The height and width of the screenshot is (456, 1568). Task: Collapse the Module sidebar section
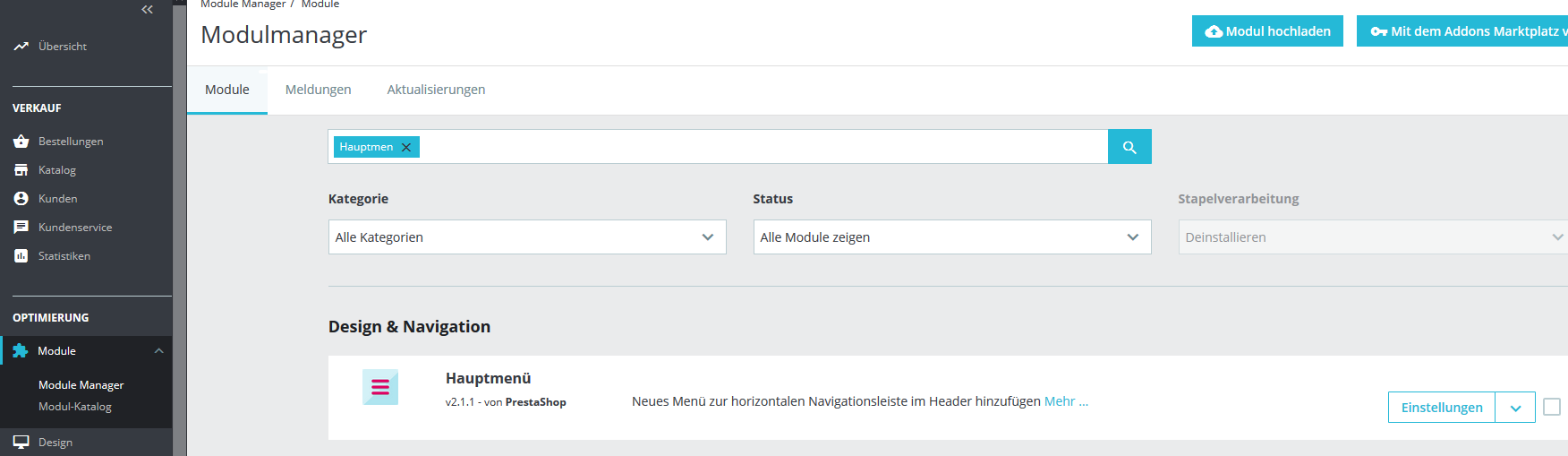(159, 351)
